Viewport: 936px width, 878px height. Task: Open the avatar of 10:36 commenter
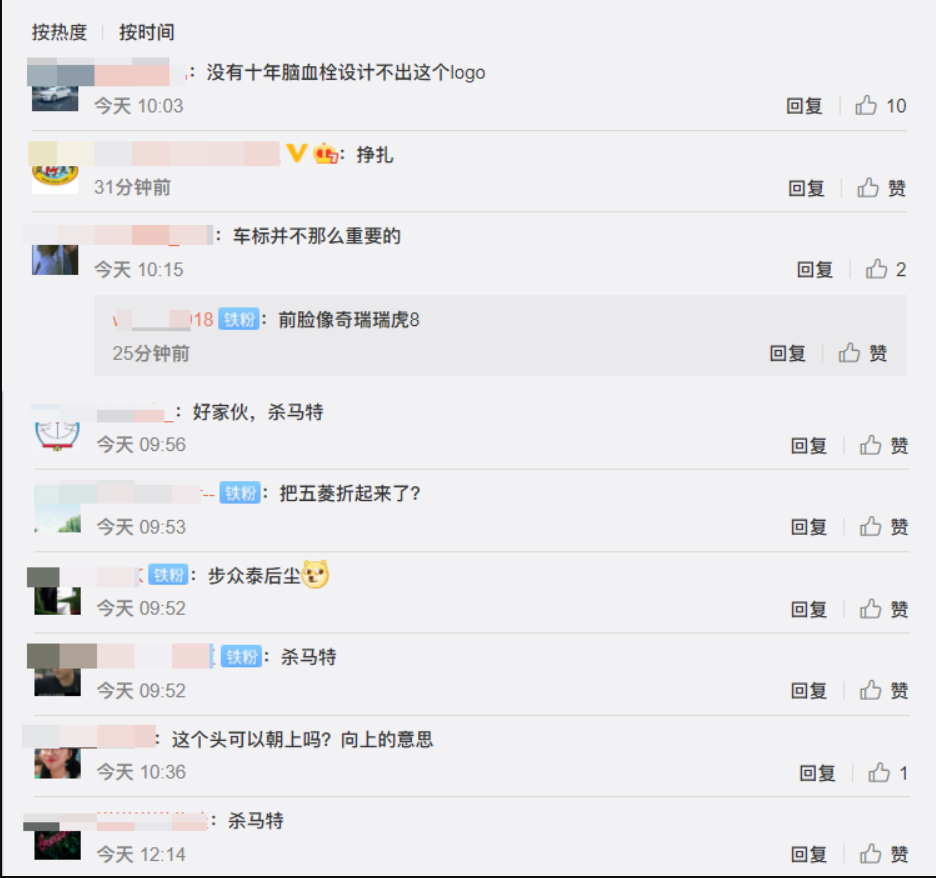pos(57,763)
